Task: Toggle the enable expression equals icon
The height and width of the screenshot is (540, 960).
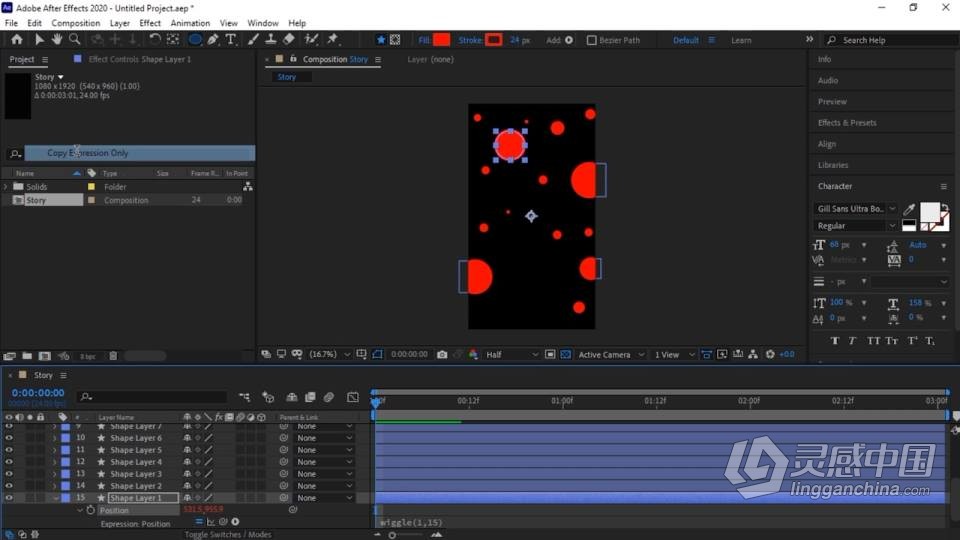Action: pos(199,522)
